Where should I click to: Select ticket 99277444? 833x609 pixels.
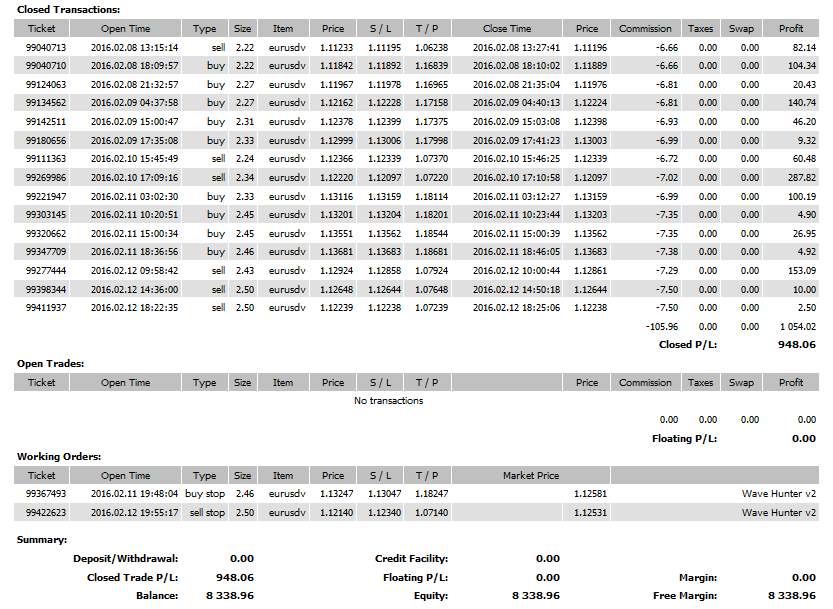click(46, 270)
